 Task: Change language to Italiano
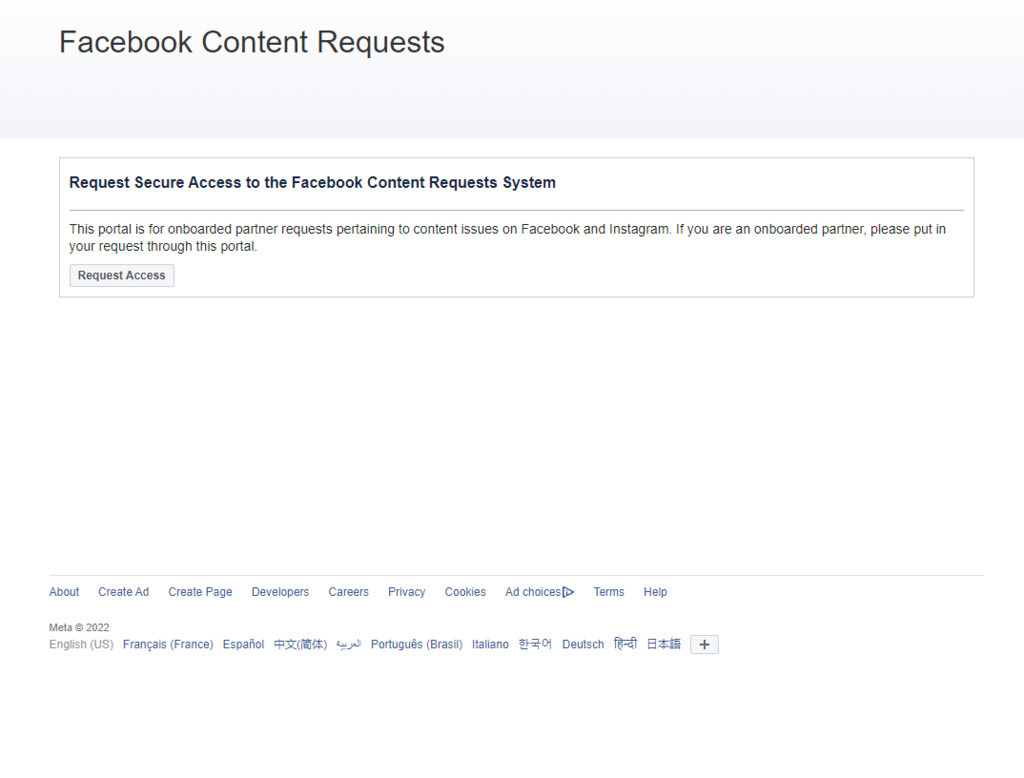coord(490,645)
